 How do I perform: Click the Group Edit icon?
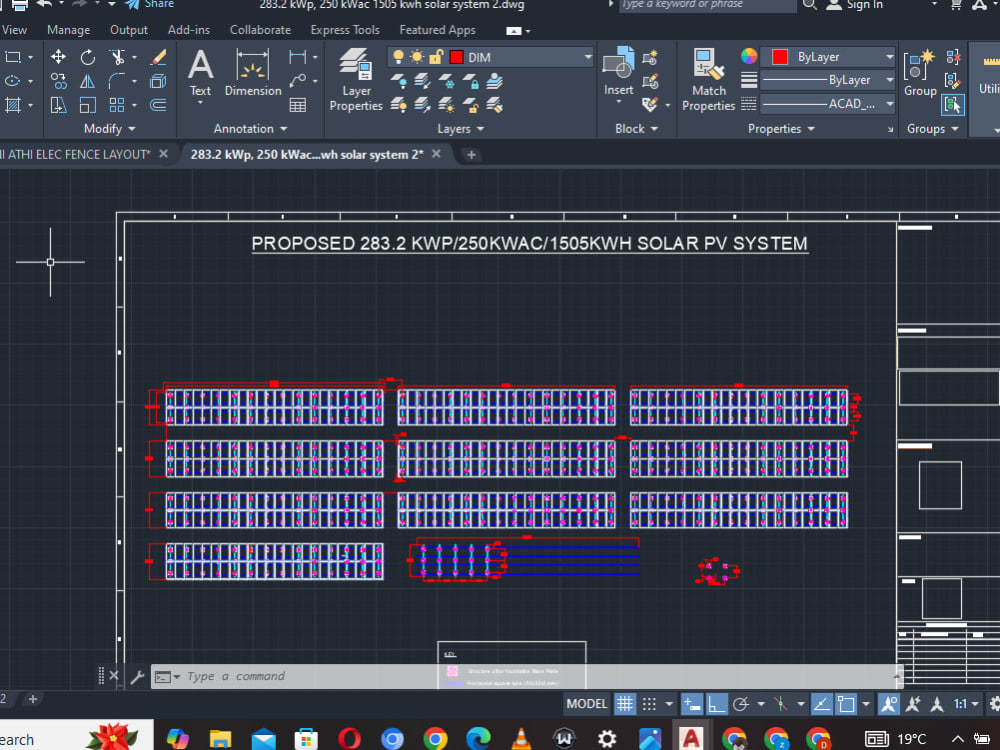tap(953, 81)
